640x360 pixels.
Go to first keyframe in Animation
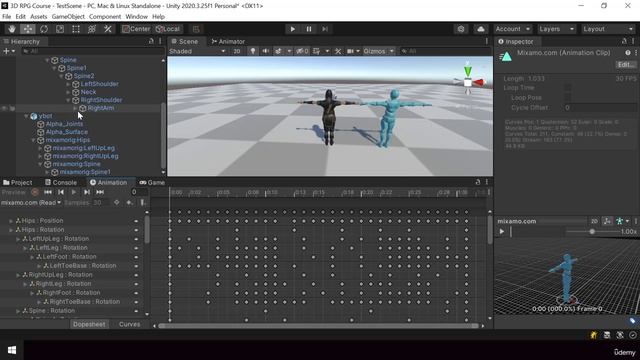pos(48,192)
